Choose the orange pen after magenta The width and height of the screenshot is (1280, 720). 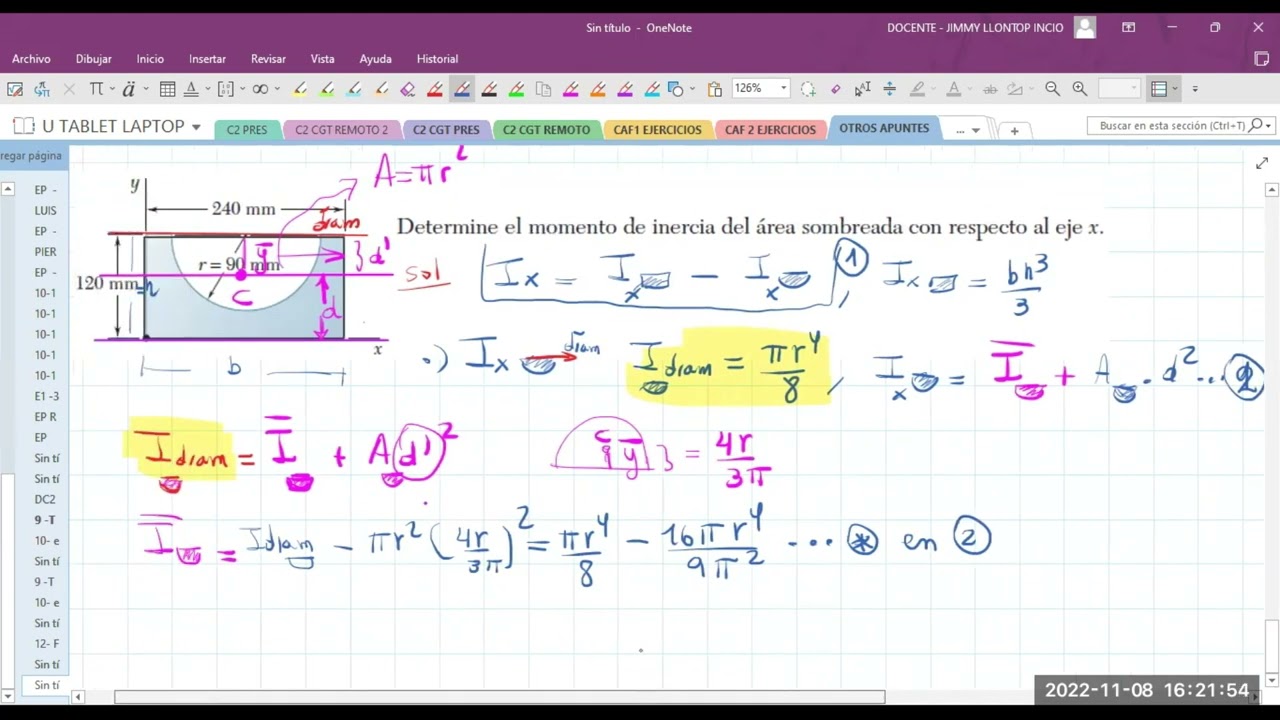597,89
